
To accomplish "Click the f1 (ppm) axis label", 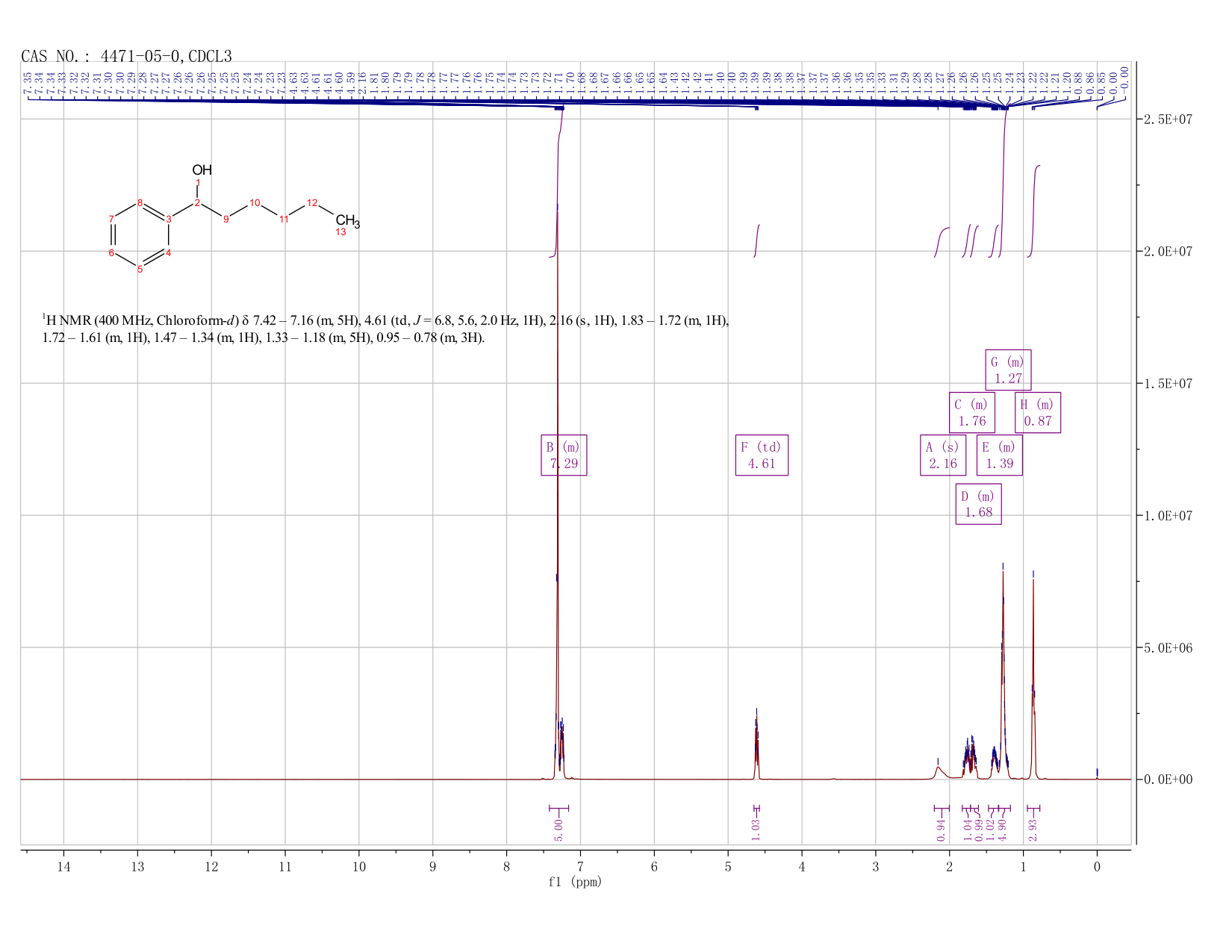I will [575, 882].
